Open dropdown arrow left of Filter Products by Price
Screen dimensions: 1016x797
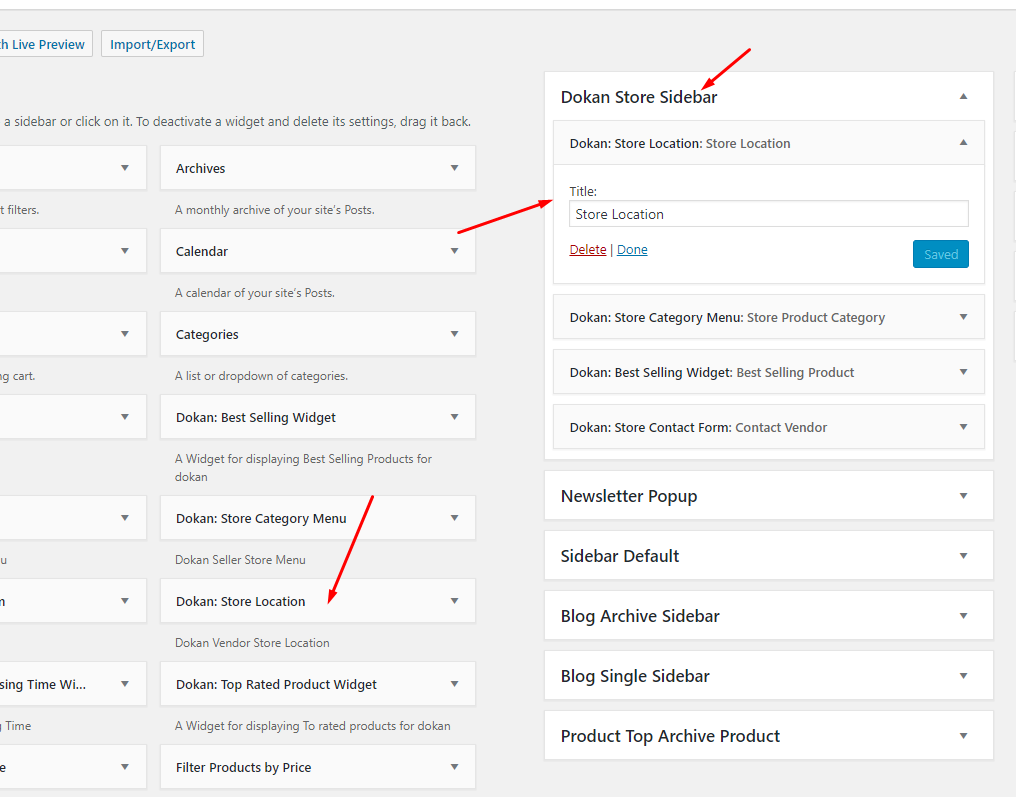point(125,767)
